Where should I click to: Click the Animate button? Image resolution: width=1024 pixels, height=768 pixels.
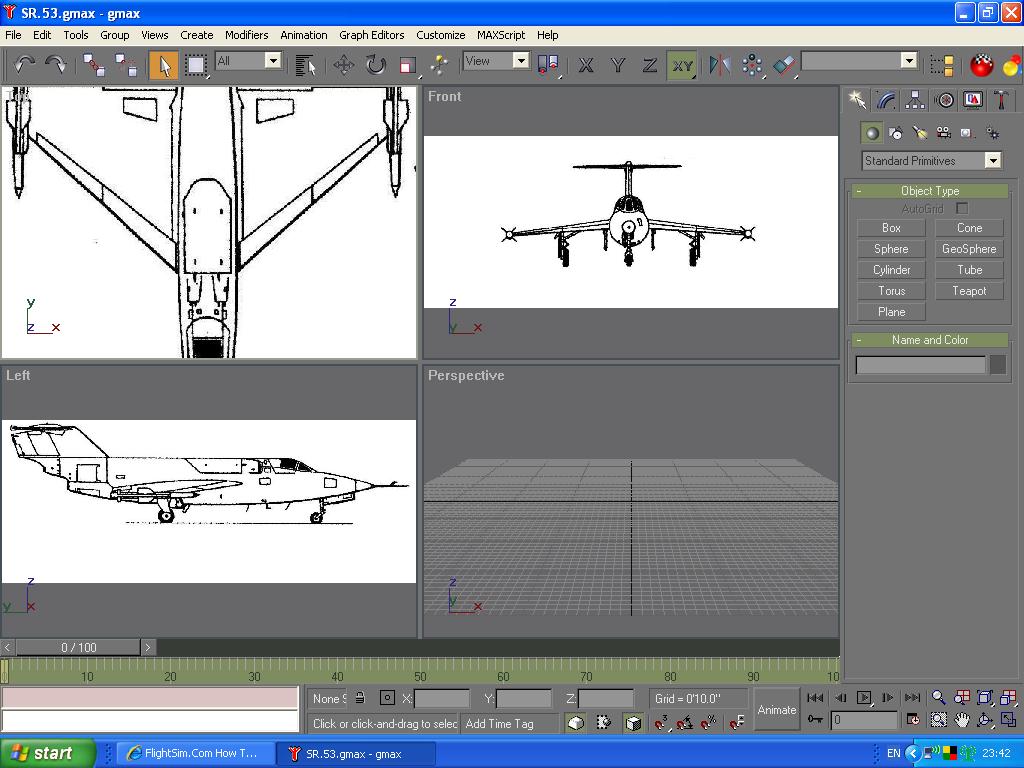pos(776,710)
